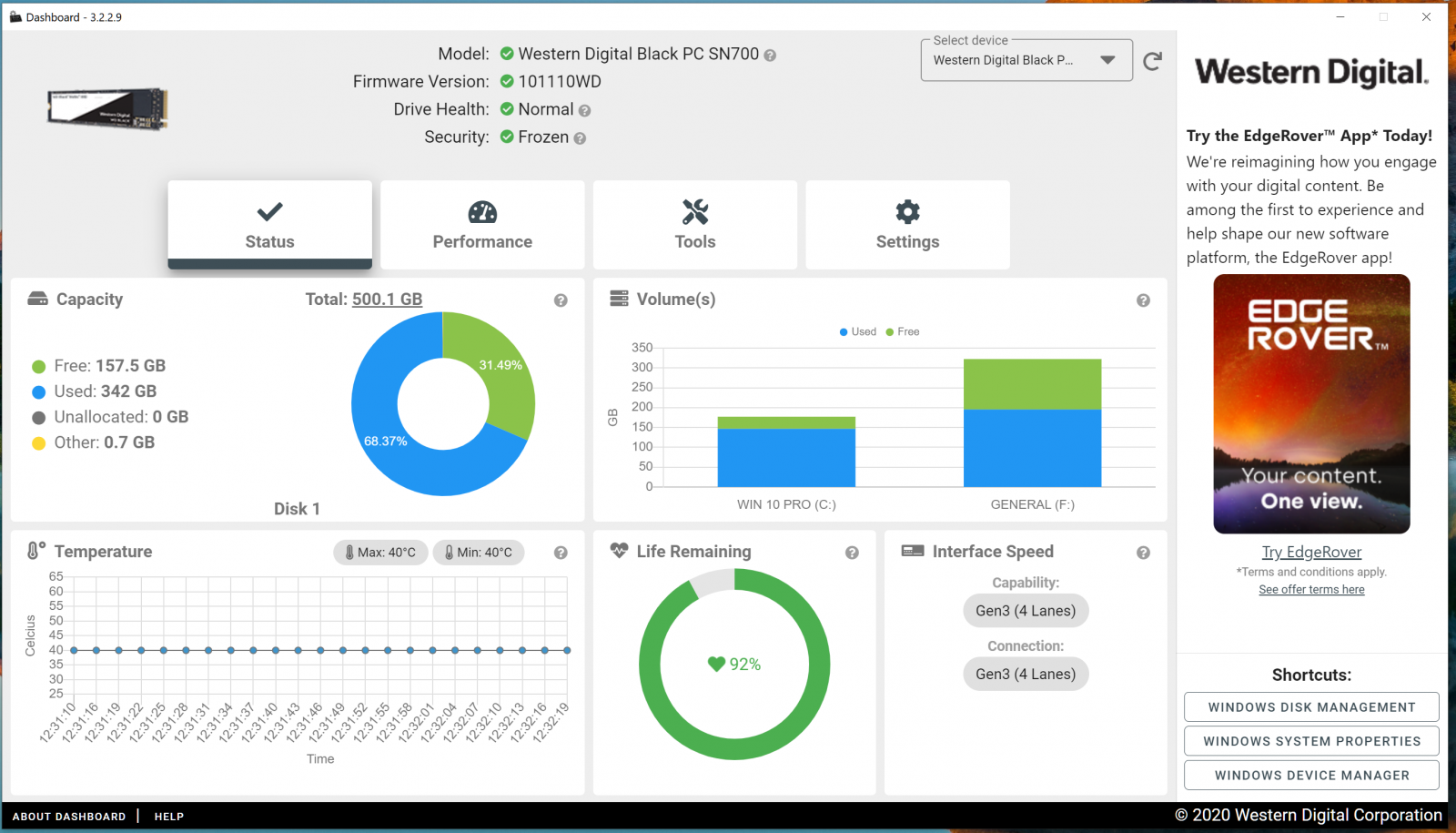This screenshot has height=833, width=1456.
Task: Go to the Settings tab
Action: (907, 225)
